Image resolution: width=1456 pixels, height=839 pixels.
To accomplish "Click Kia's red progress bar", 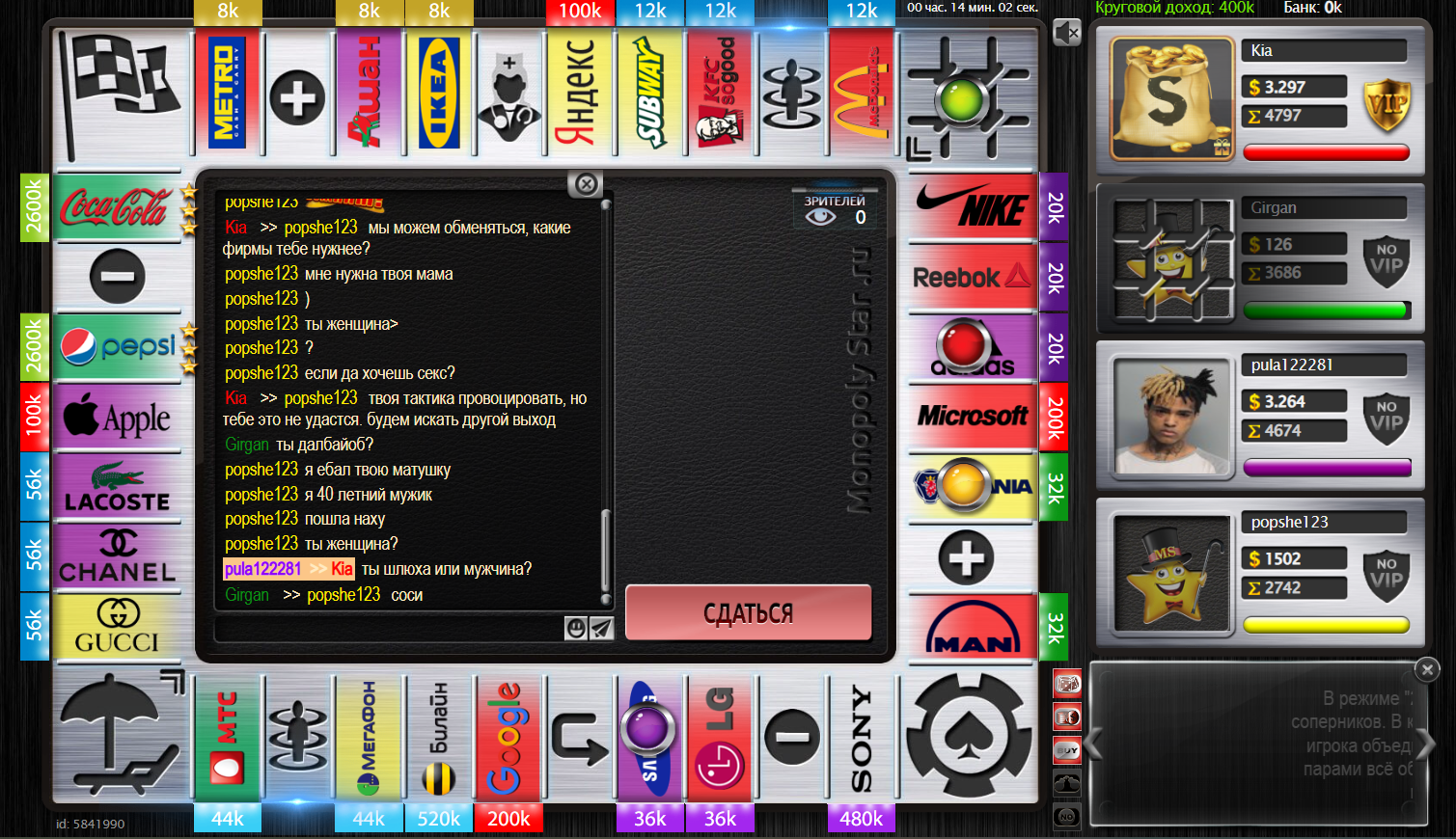I will click(1327, 152).
